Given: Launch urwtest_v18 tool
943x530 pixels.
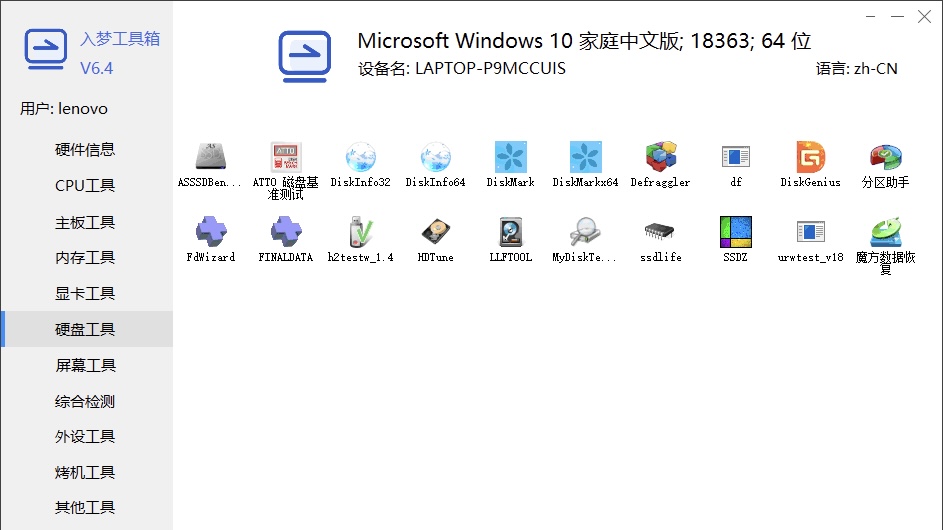Looking at the screenshot, I should click(x=811, y=232).
